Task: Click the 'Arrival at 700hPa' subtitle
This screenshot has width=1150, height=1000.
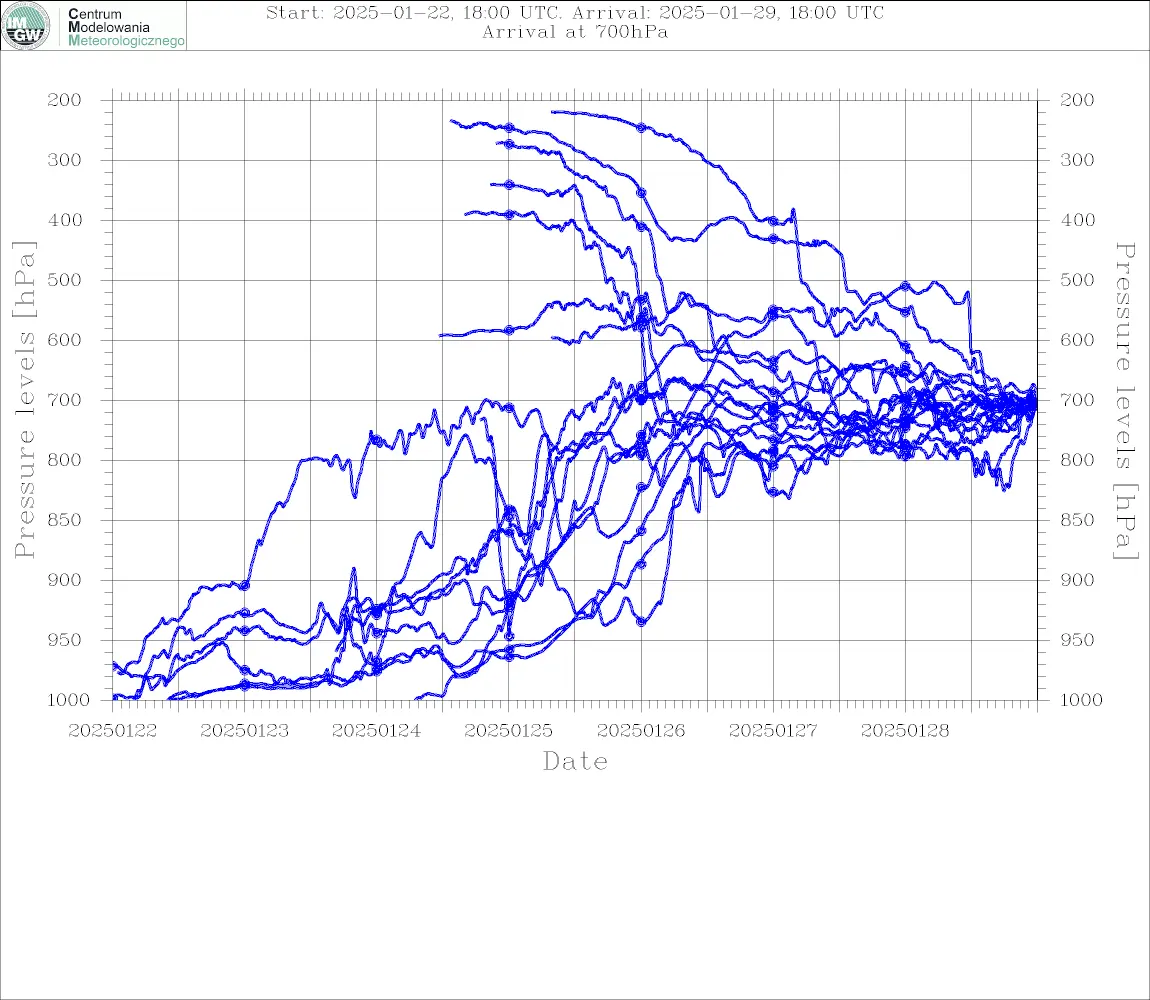Action: (575, 32)
